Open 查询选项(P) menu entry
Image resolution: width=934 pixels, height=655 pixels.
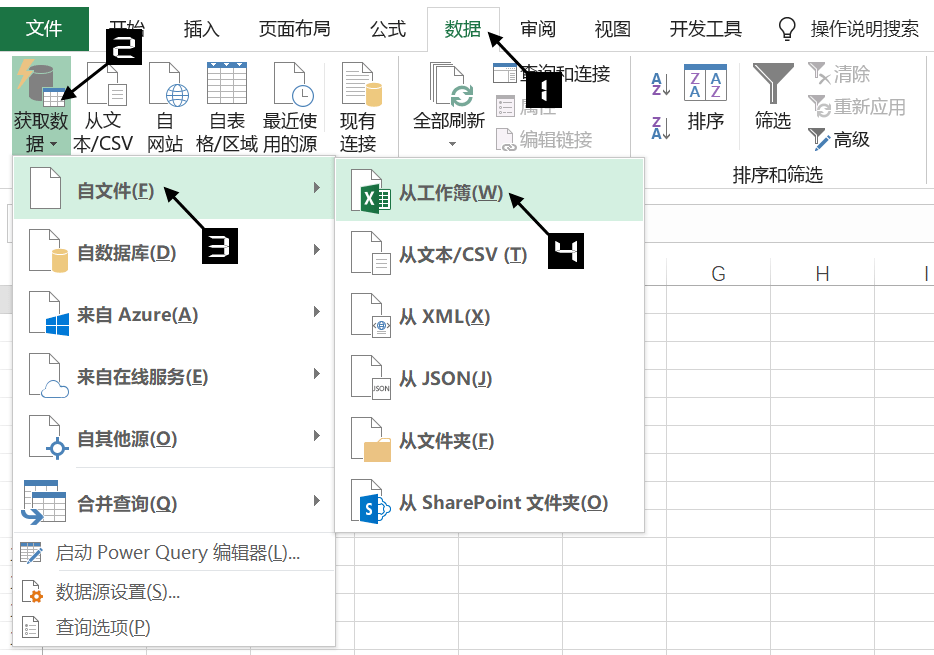point(173,626)
